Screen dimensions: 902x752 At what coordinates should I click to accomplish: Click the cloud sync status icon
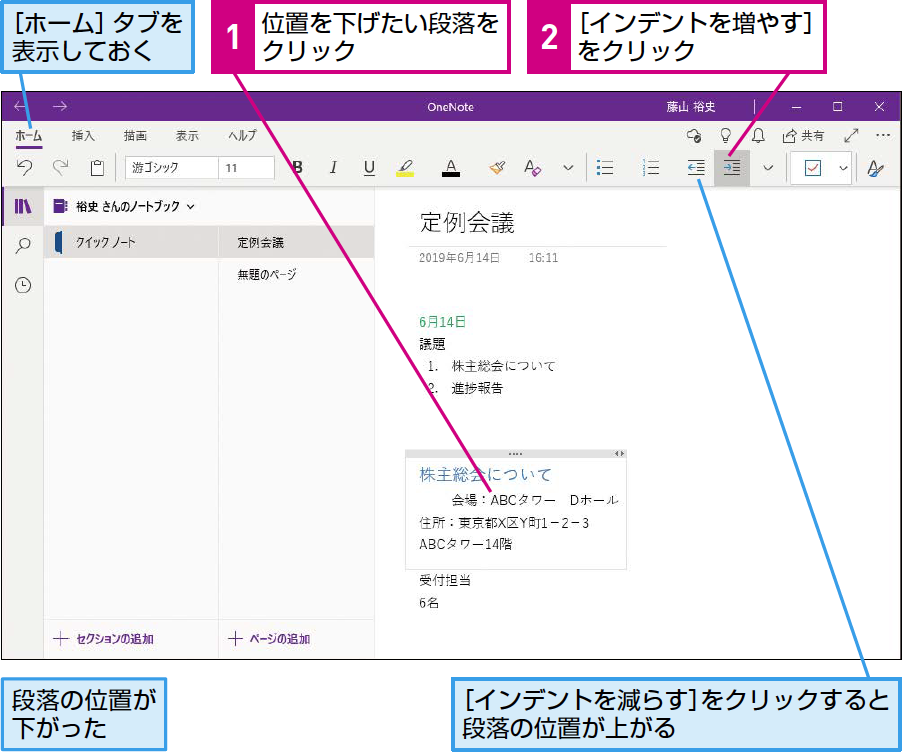694,136
